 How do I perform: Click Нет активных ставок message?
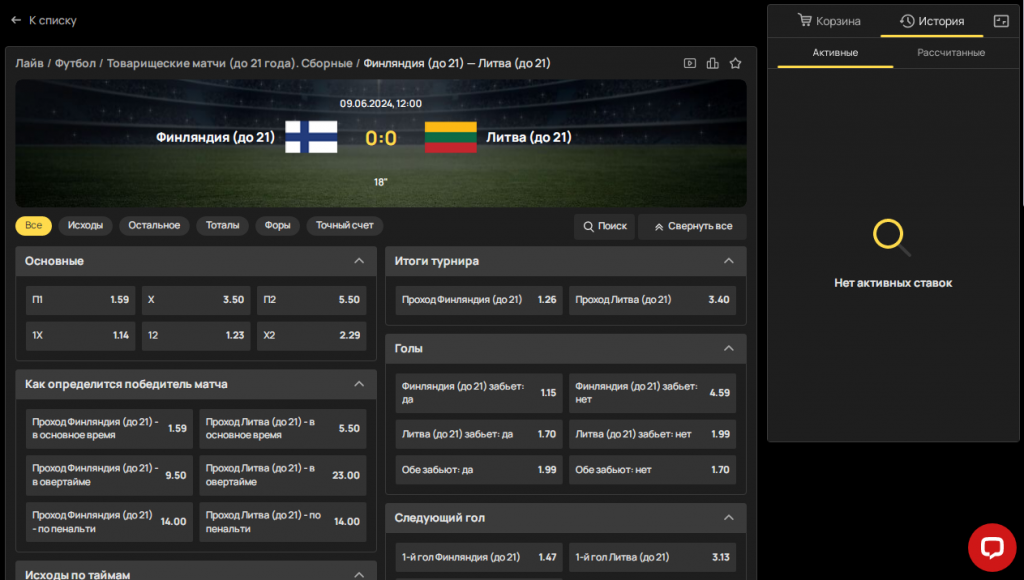pos(893,283)
